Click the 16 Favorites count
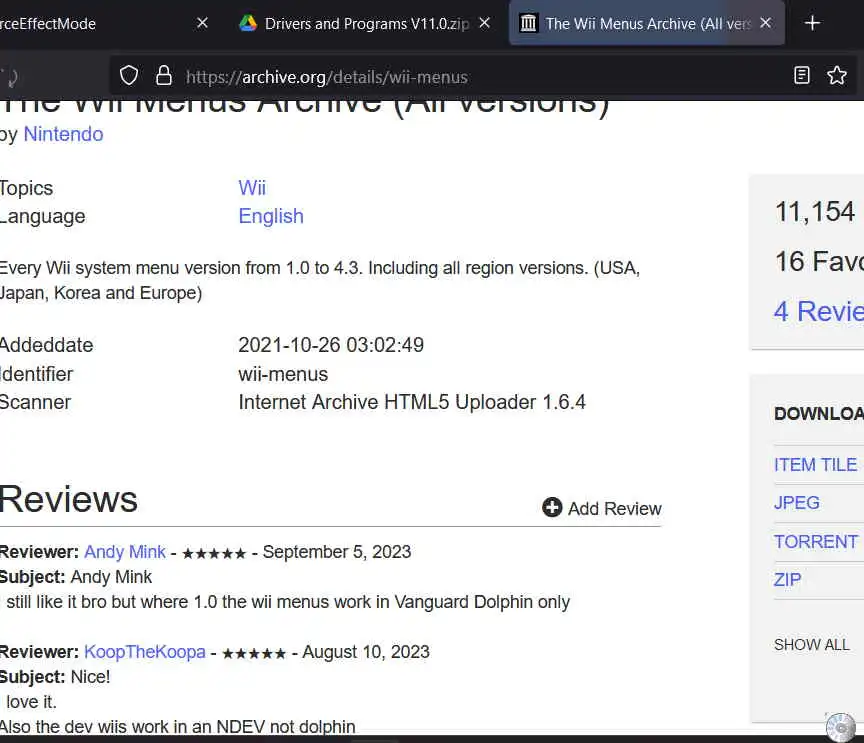The width and height of the screenshot is (864, 743). point(819,261)
